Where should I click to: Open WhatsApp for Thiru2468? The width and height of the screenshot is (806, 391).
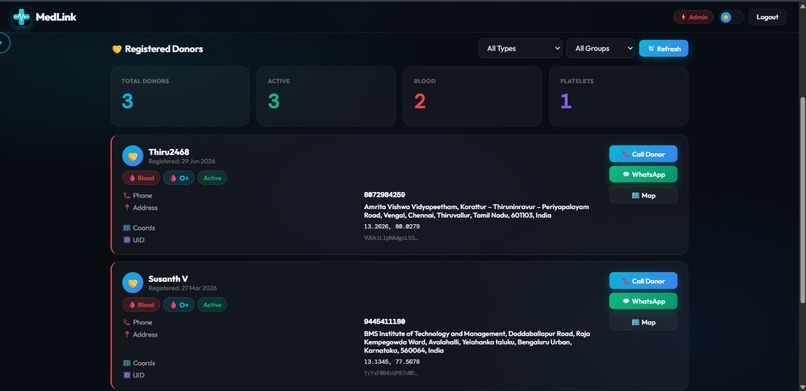643,175
